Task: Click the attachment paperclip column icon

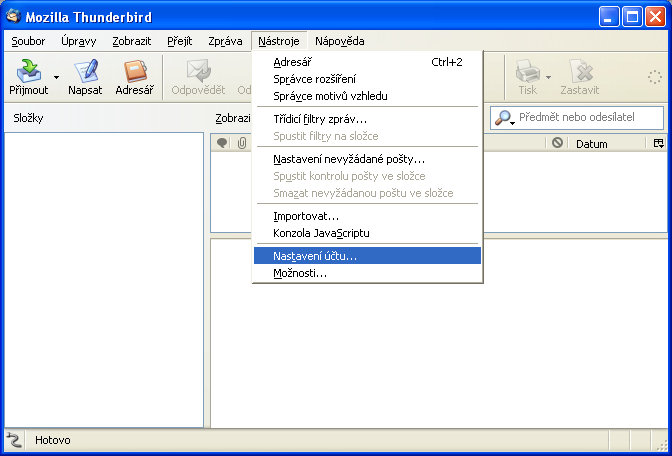Action: [x=242, y=143]
